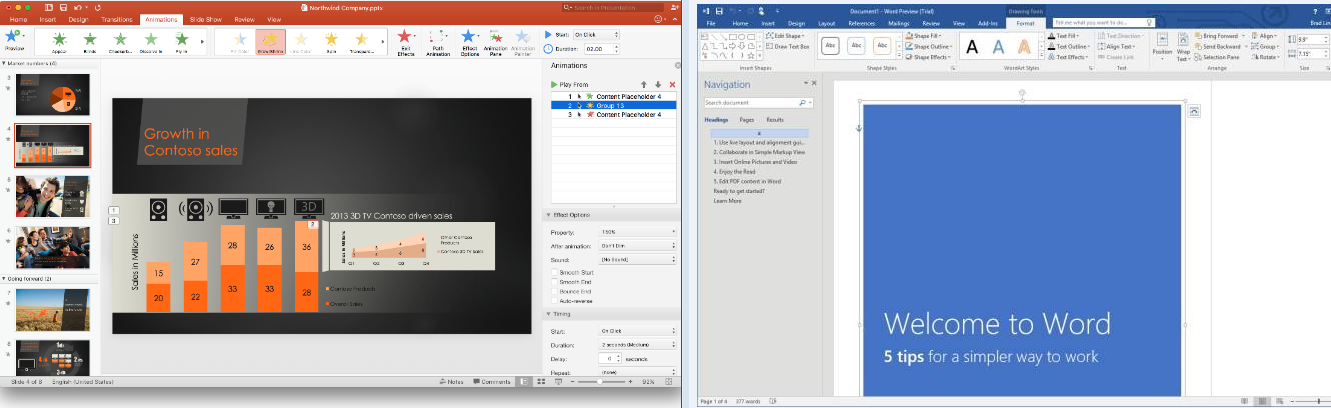Enable the Auto-reverse checkbox
This screenshot has width=1331, height=408.
pyautogui.click(x=555, y=300)
